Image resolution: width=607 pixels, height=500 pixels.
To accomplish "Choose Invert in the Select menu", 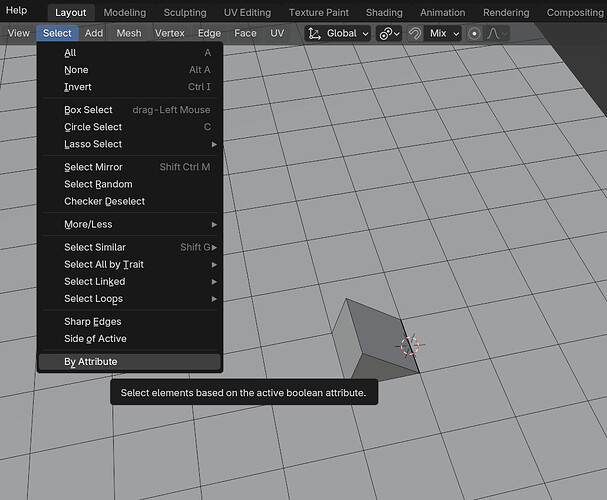I will coord(130,87).
